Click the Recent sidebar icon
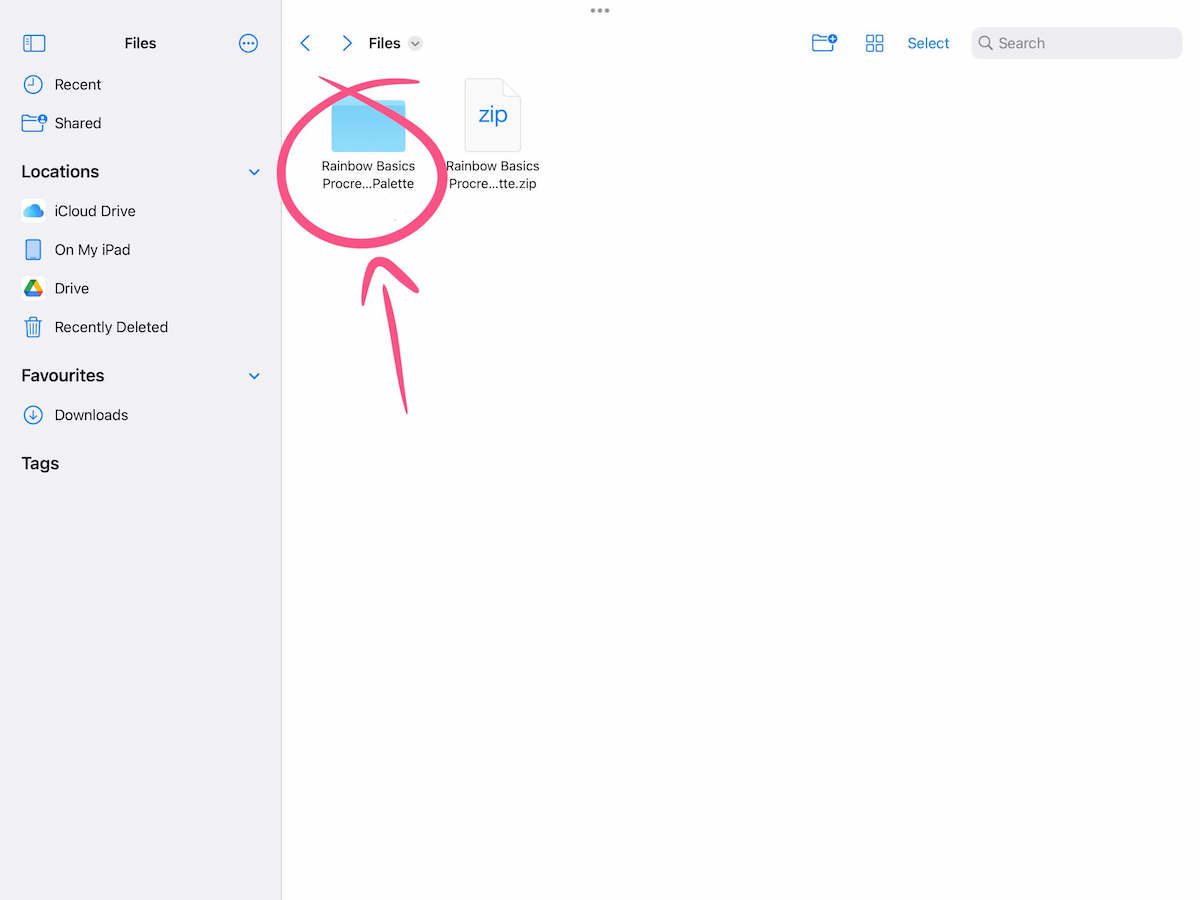 [34, 84]
